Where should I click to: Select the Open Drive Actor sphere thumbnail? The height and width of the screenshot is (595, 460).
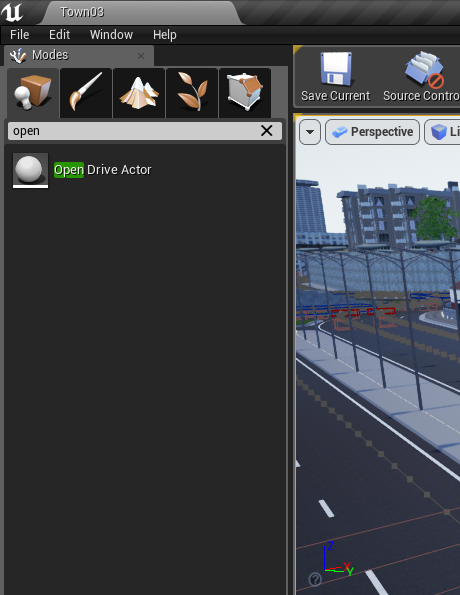30,170
